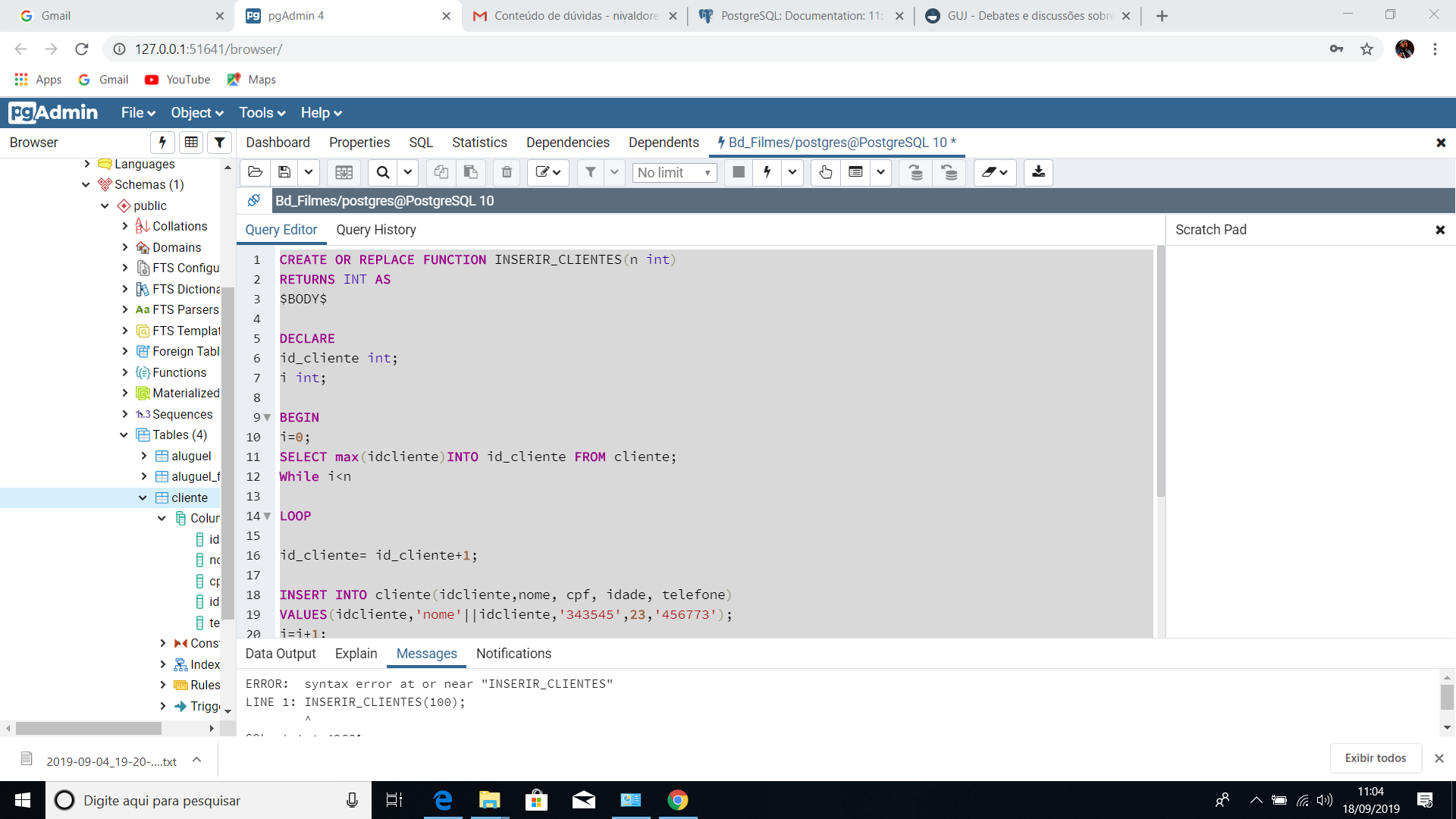Open the No limit rows combo box
Image resolution: width=1456 pixels, height=819 pixels.
tap(674, 173)
